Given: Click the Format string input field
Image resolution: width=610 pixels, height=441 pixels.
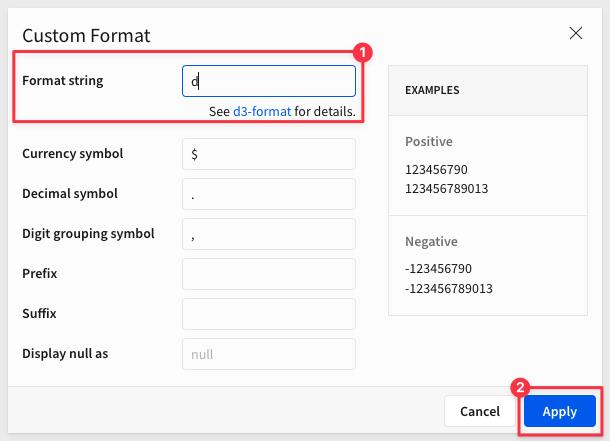Looking at the screenshot, I should (x=269, y=81).
